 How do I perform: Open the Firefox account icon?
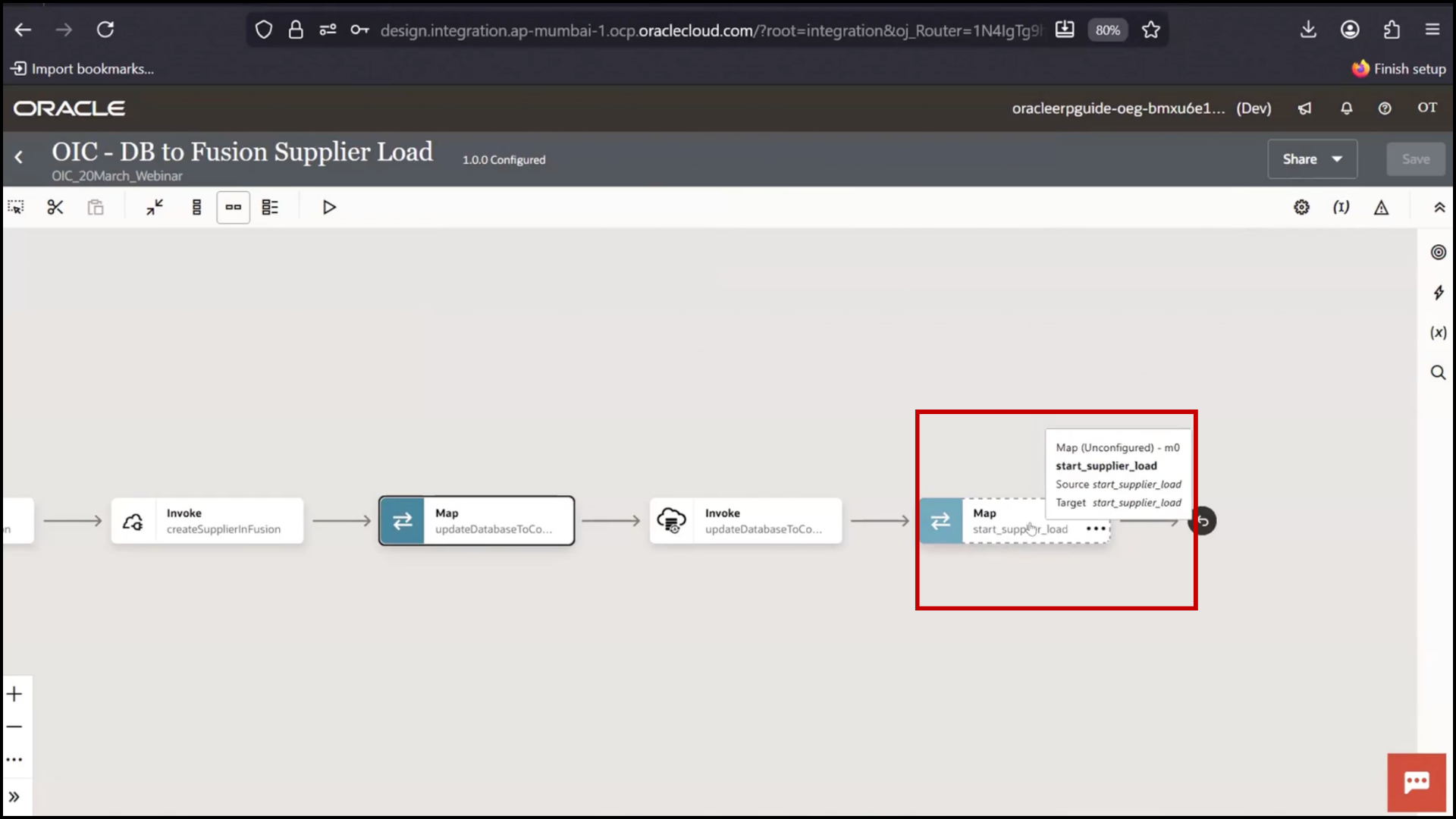(1350, 30)
